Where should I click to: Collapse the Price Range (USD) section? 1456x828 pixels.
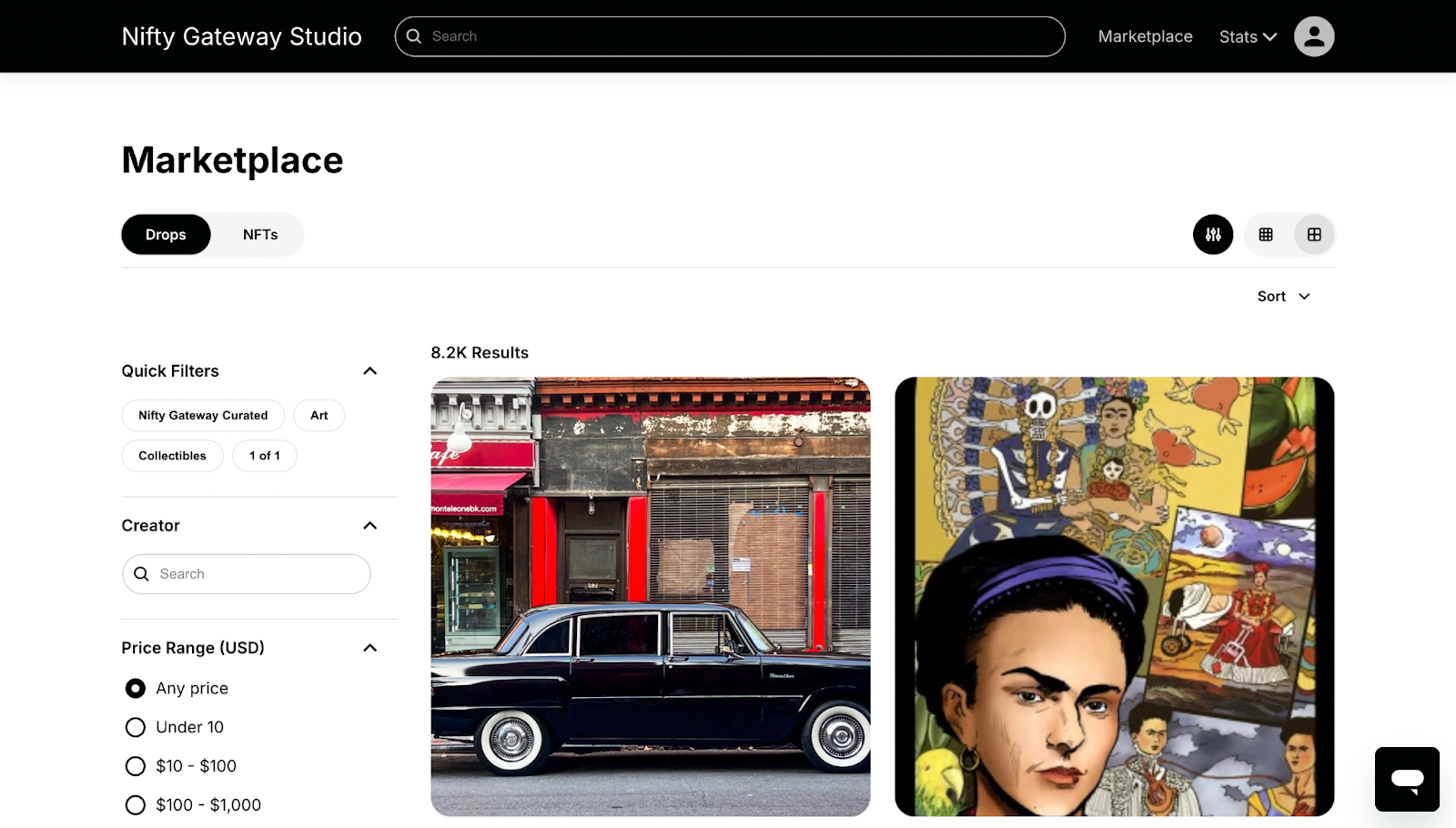coord(370,648)
